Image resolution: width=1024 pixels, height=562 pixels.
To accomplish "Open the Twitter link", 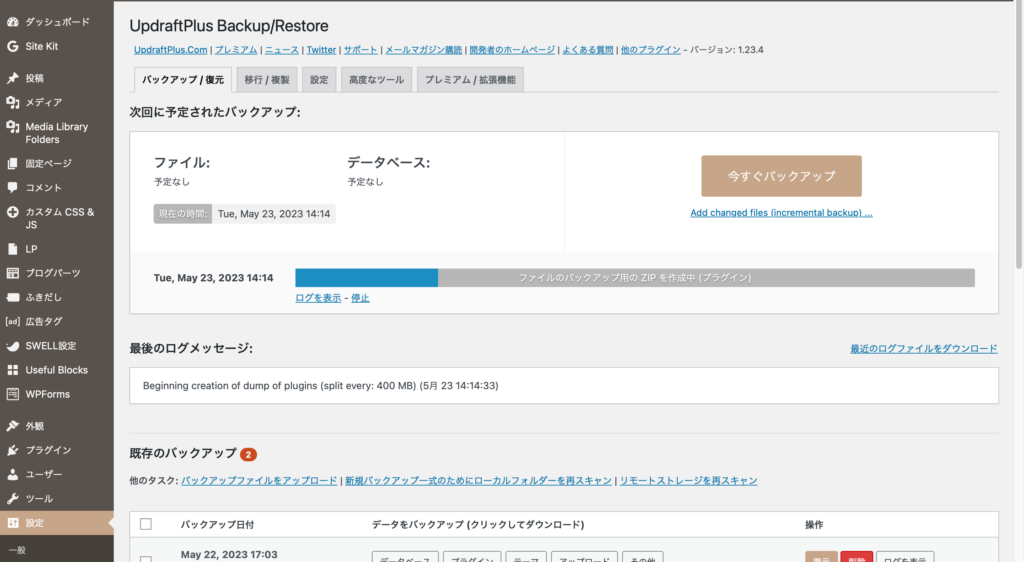I will pyautogui.click(x=321, y=50).
